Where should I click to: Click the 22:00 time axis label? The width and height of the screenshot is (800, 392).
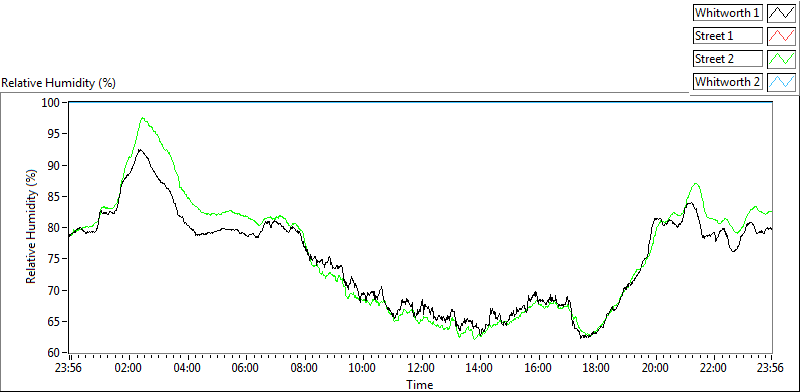[714, 368]
